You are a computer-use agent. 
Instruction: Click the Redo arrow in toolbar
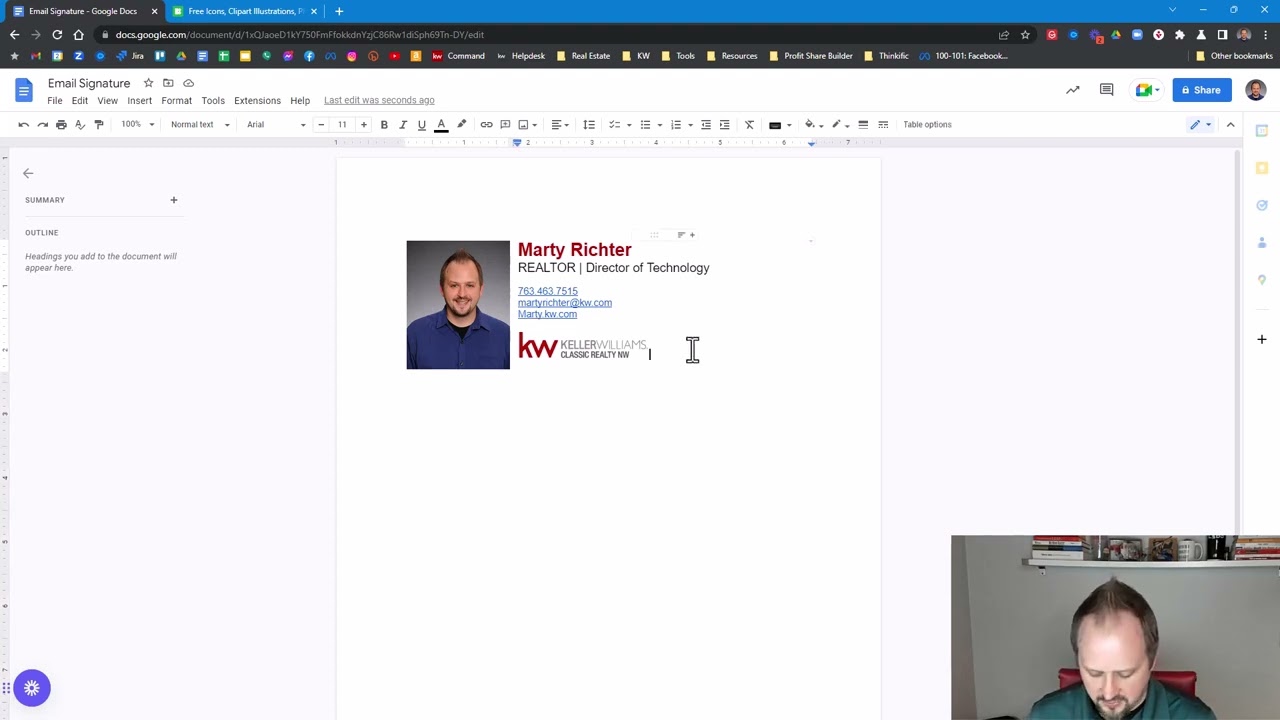coord(42,124)
